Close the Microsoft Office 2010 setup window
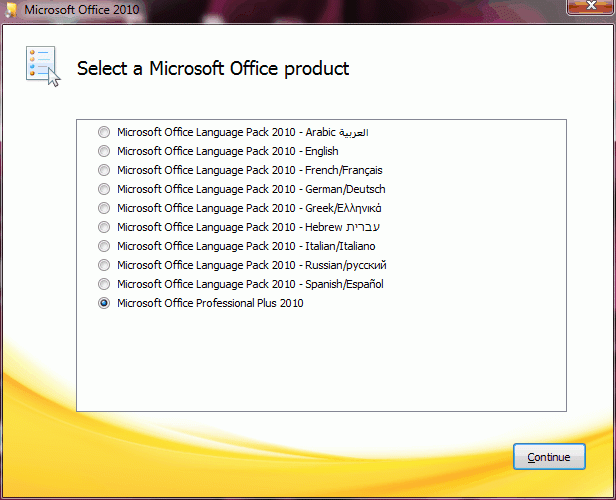This screenshot has width=616, height=500. pos(590,7)
